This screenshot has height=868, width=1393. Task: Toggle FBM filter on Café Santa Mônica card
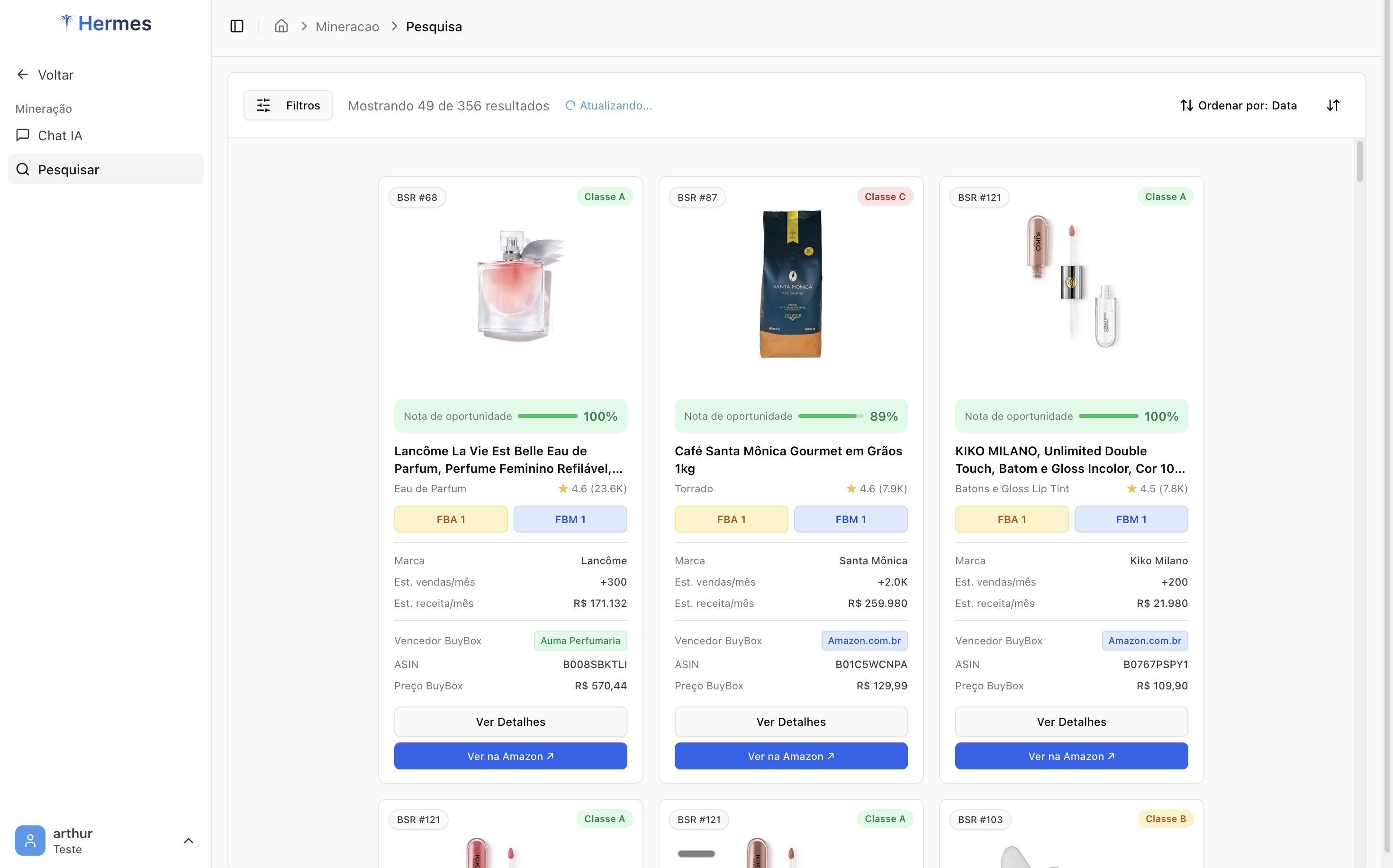click(x=850, y=518)
